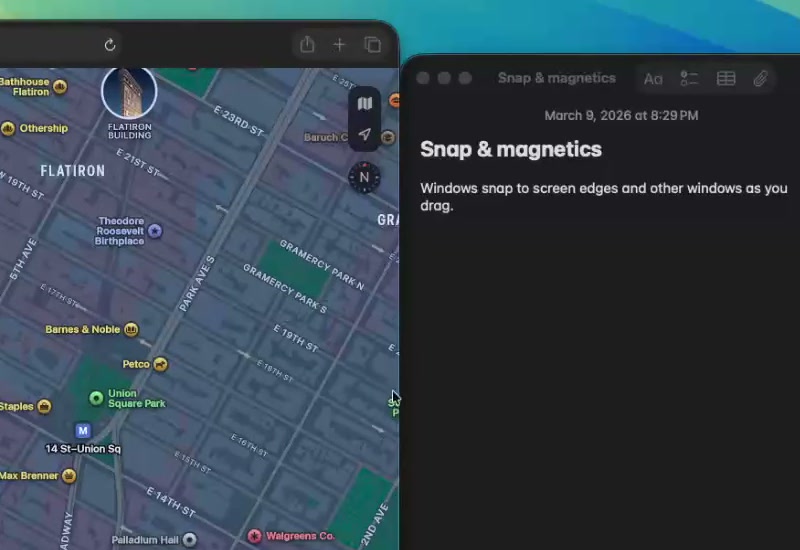Reload the page in the browser window

(110, 45)
